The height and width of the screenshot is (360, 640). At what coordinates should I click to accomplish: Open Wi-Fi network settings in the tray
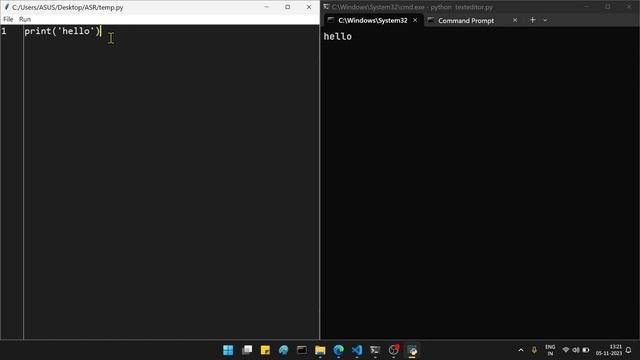point(566,350)
